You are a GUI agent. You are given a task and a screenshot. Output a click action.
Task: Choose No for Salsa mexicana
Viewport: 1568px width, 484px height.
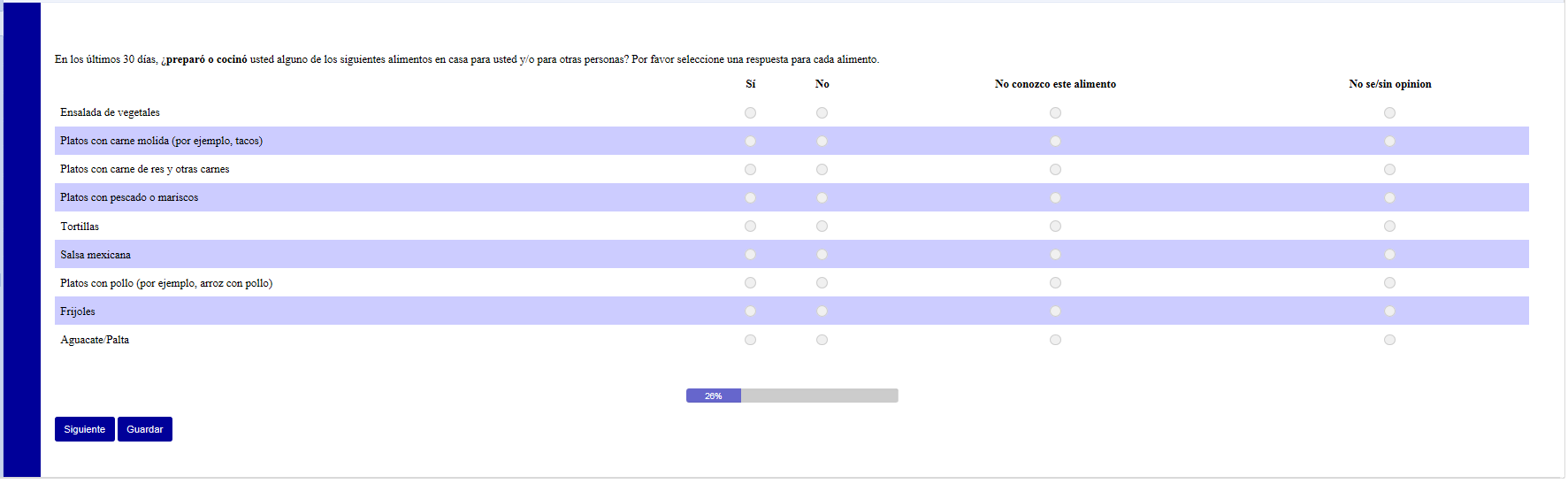coord(822,255)
